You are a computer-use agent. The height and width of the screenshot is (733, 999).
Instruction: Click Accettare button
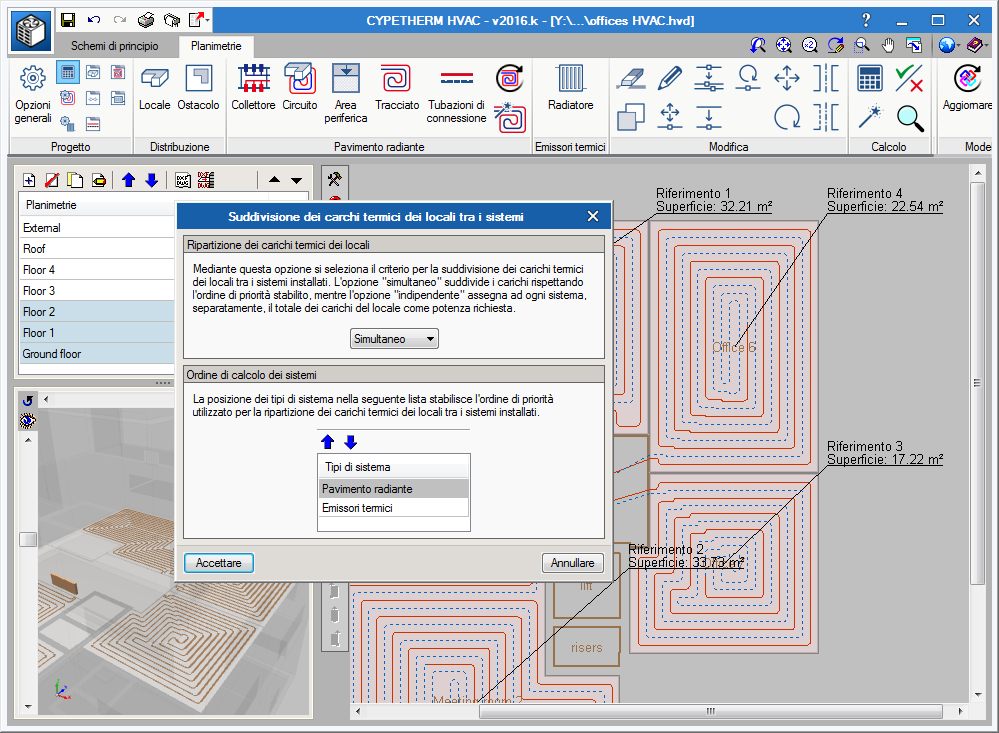pyautogui.click(x=219, y=563)
